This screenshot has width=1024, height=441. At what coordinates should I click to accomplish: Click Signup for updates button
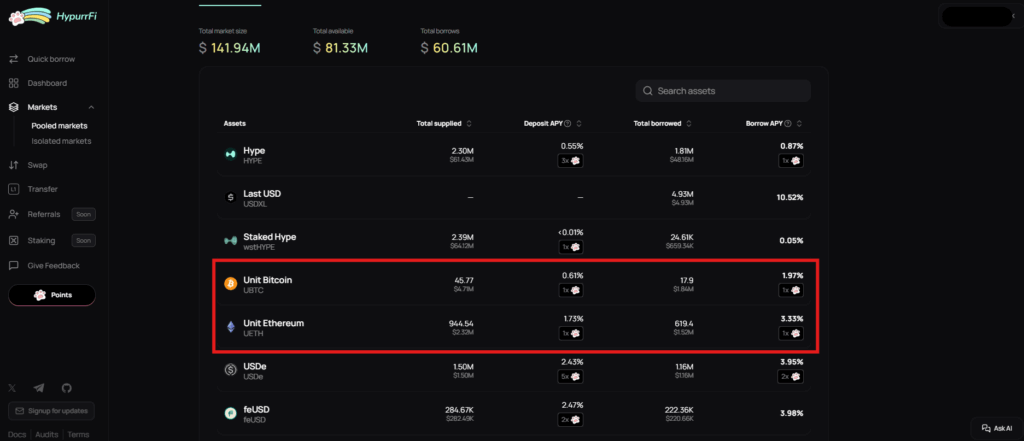pyautogui.click(x=52, y=411)
